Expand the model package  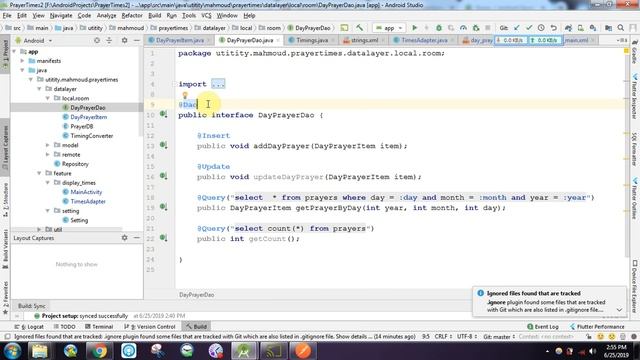[48, 145]
